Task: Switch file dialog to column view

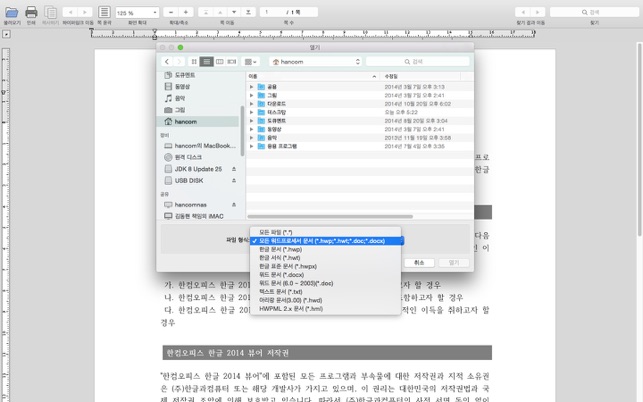Action: pyautogui.click(x=220, y=62)
